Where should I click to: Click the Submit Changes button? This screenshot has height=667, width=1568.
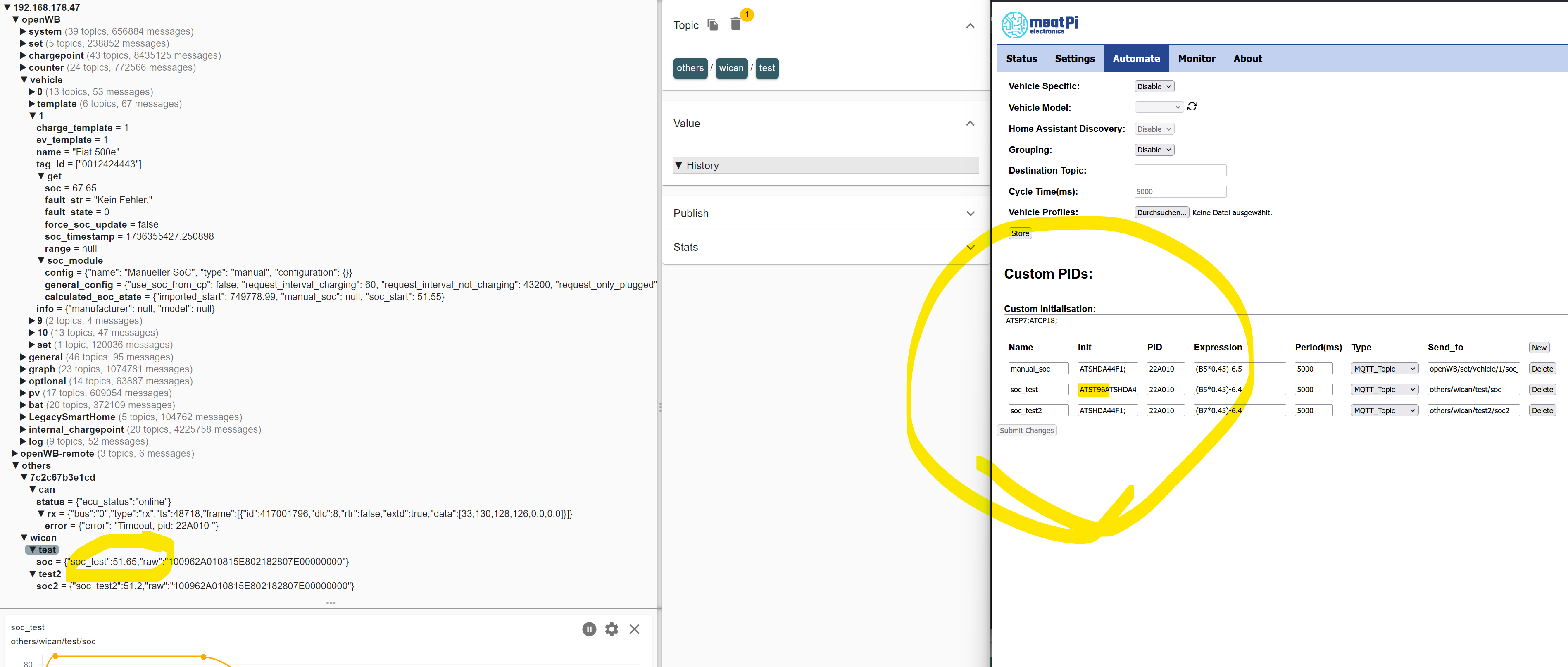1026,431
